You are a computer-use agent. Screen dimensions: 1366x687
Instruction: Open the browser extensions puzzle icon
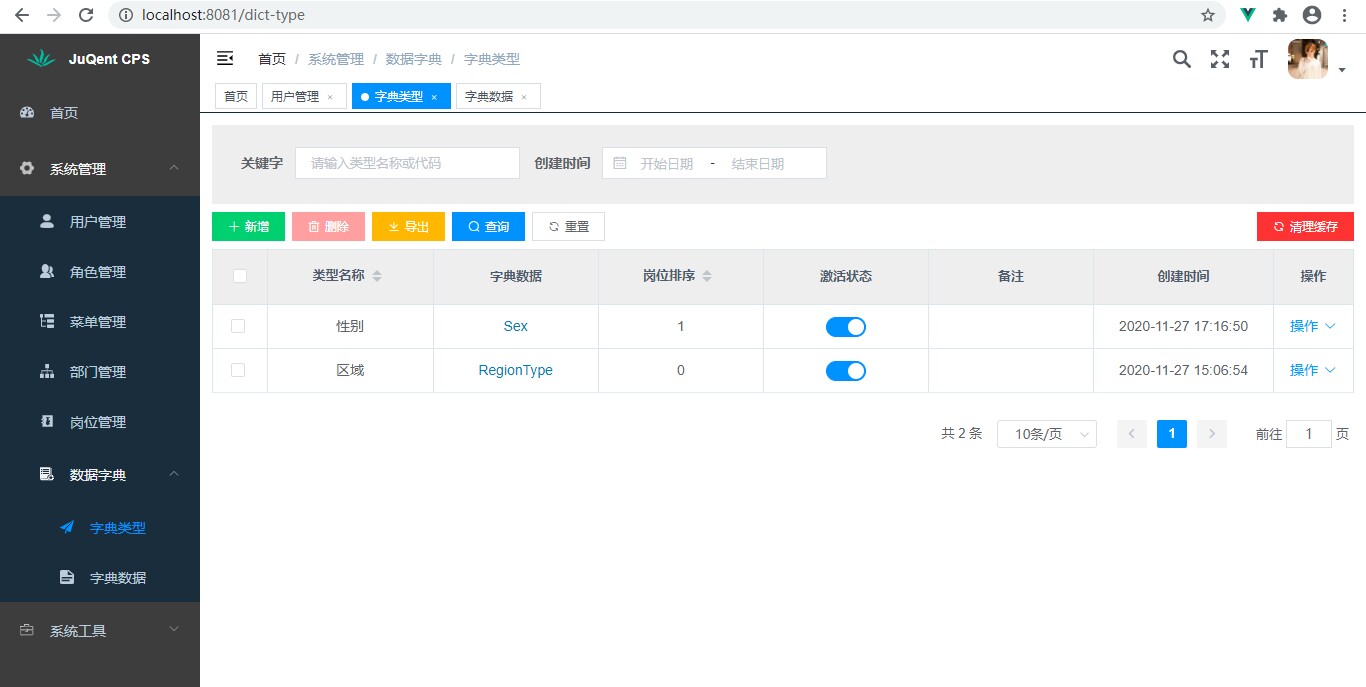(1280, 15)
